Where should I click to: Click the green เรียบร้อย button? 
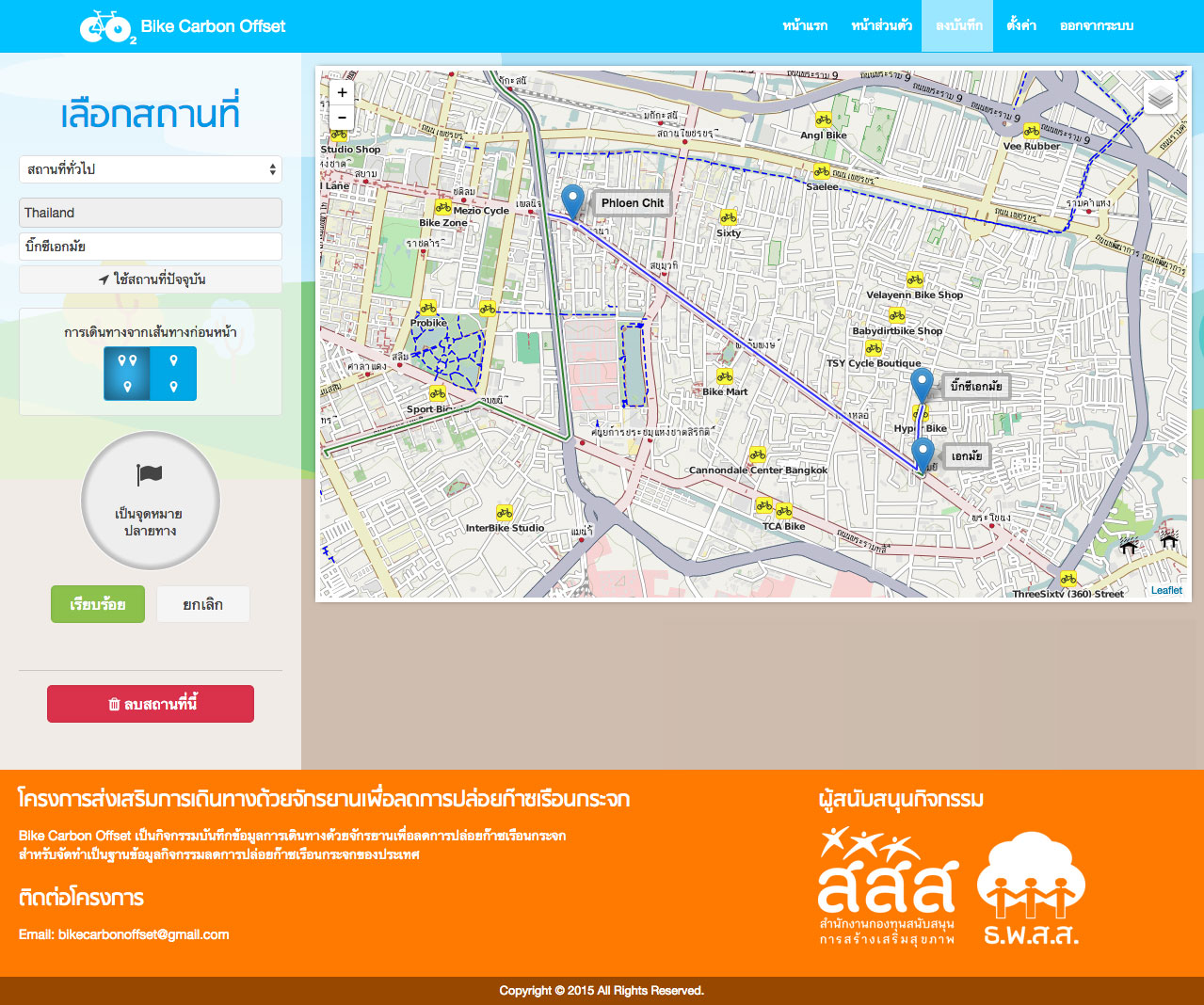pyautogui.click(x=98, y=604)
